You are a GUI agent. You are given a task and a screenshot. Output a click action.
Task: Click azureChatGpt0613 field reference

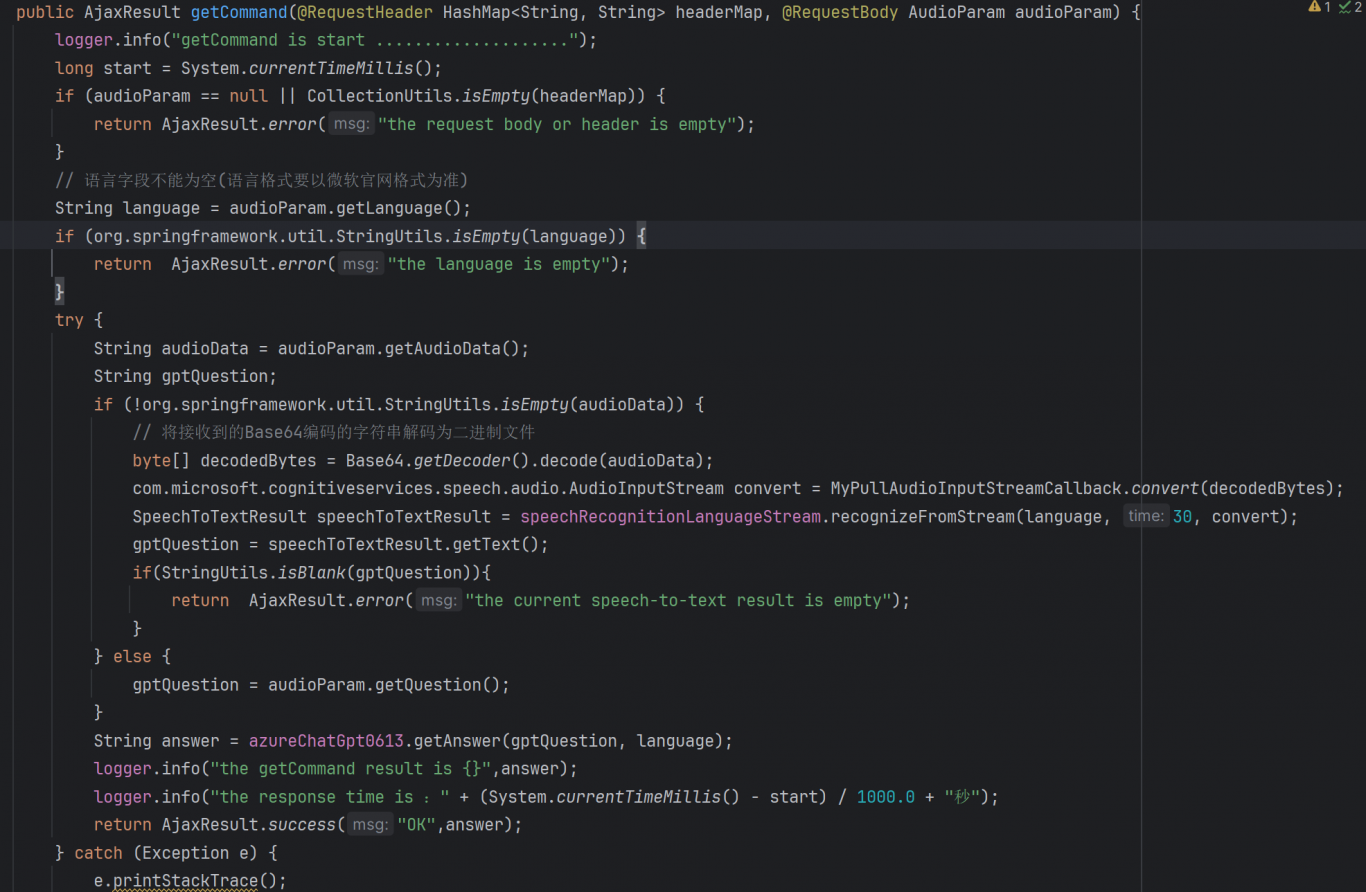[326, 740]
